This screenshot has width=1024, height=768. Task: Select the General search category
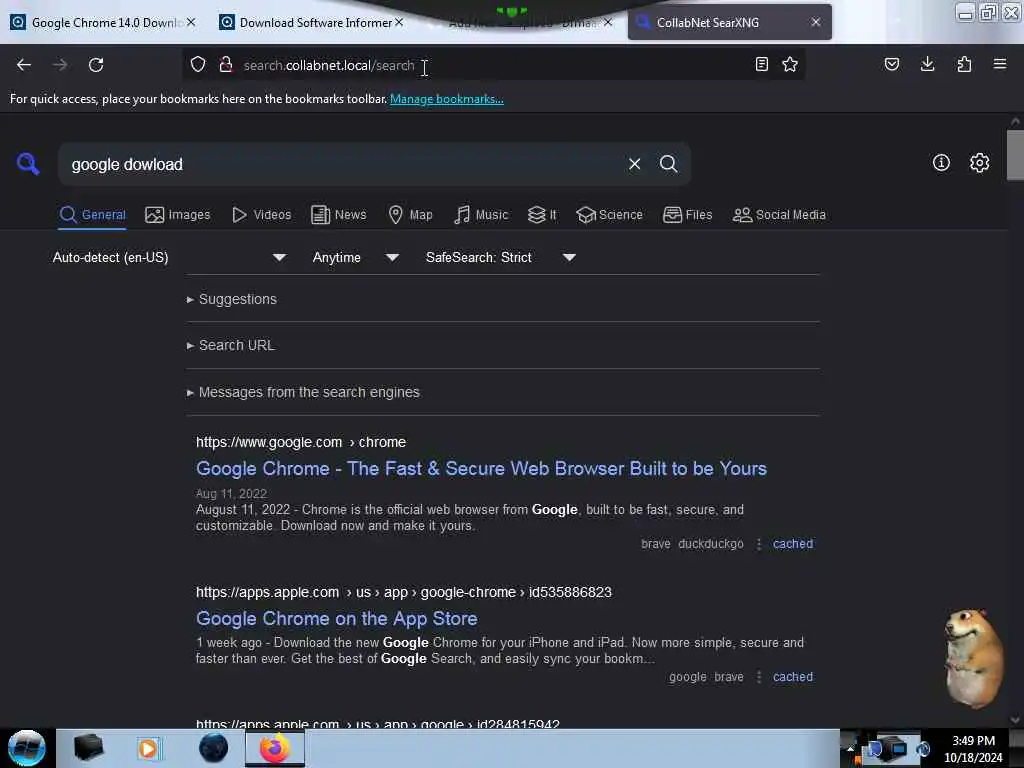93,215
